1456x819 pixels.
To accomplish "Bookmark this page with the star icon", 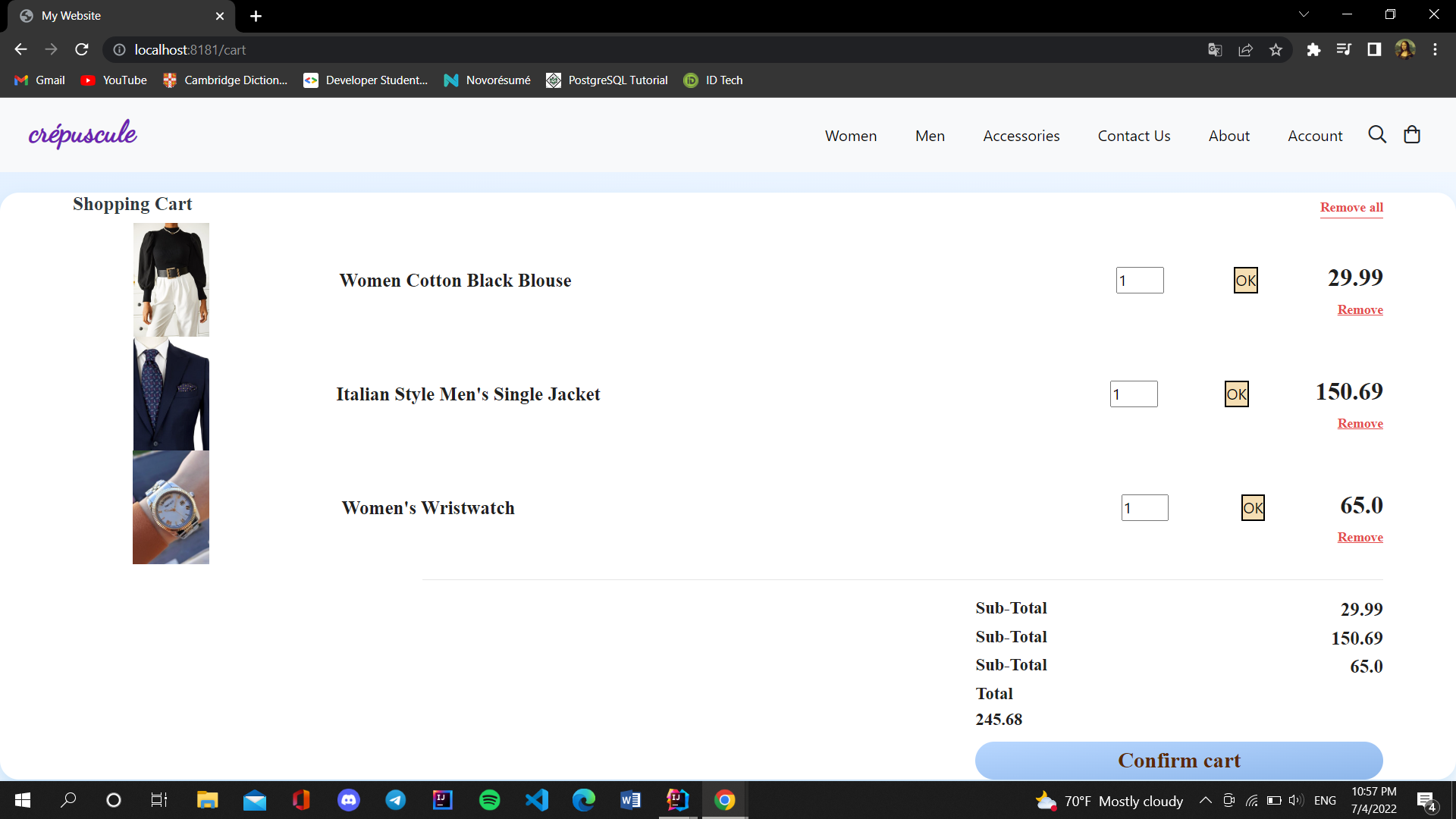I will (x=1276, y=50).
